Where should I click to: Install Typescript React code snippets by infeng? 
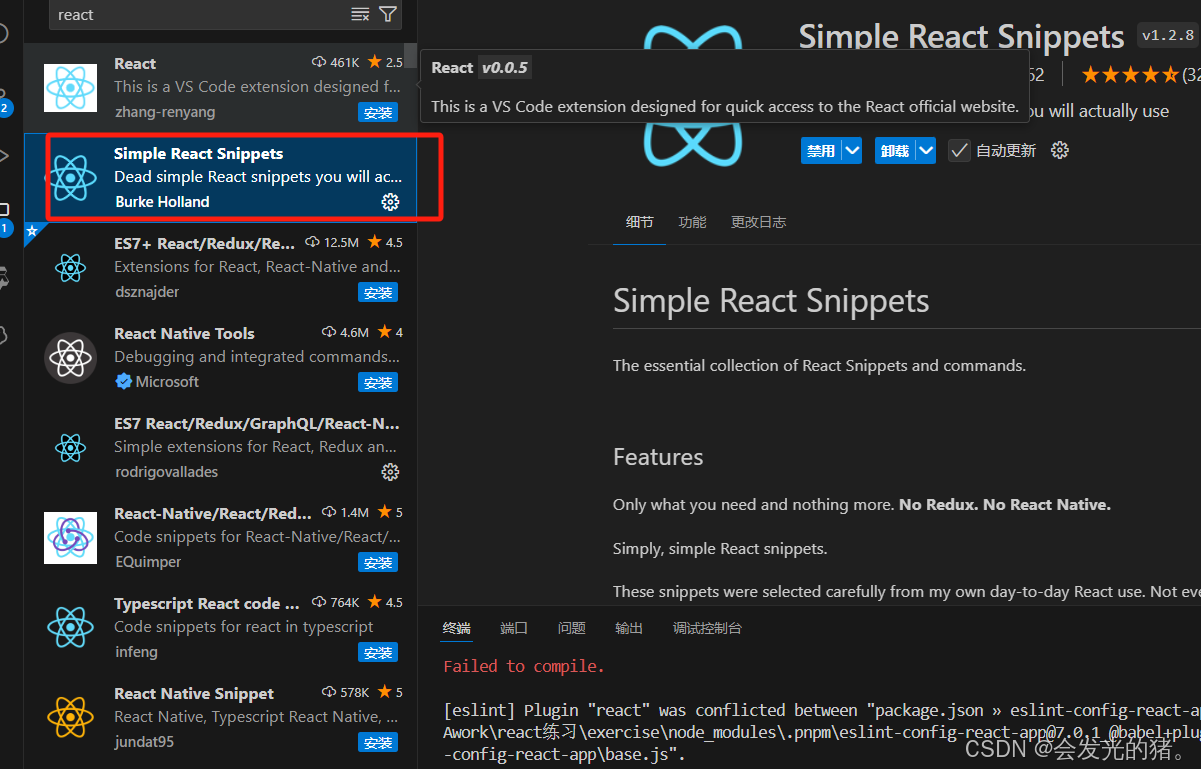click(378, 652)
